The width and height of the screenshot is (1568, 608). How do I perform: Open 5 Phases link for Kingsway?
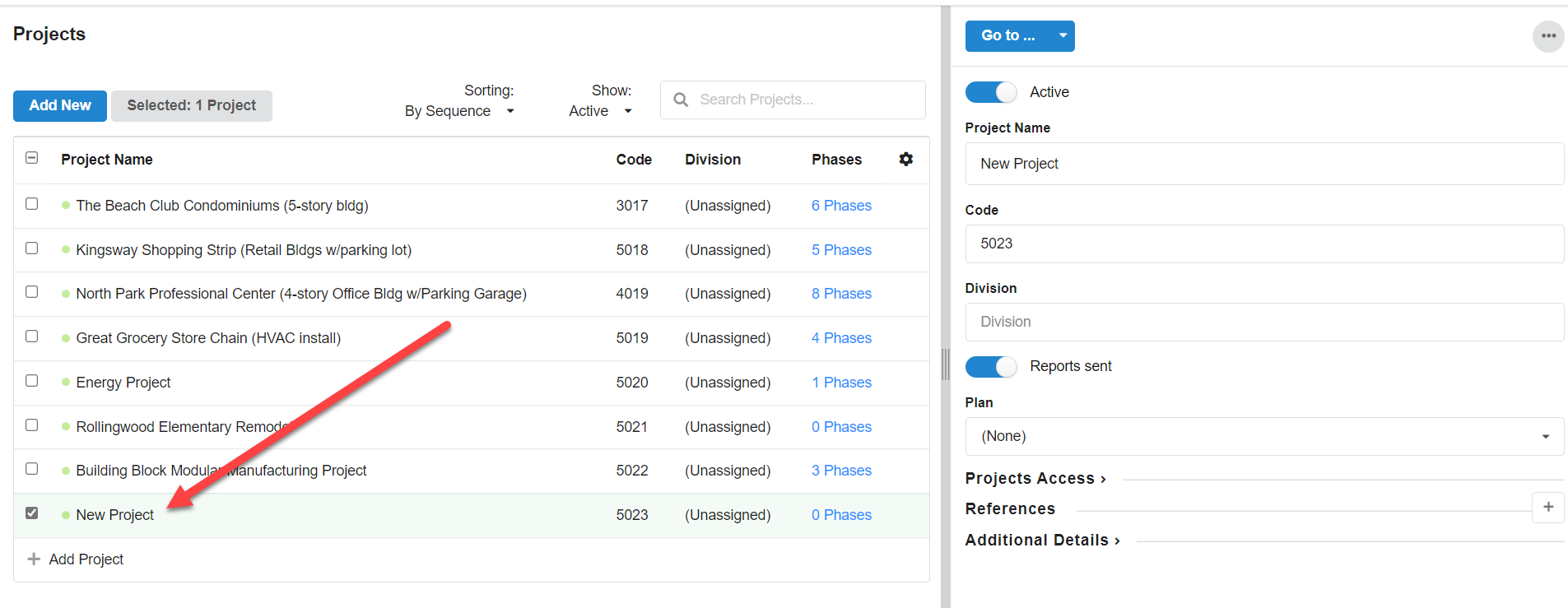coord(841,250)
